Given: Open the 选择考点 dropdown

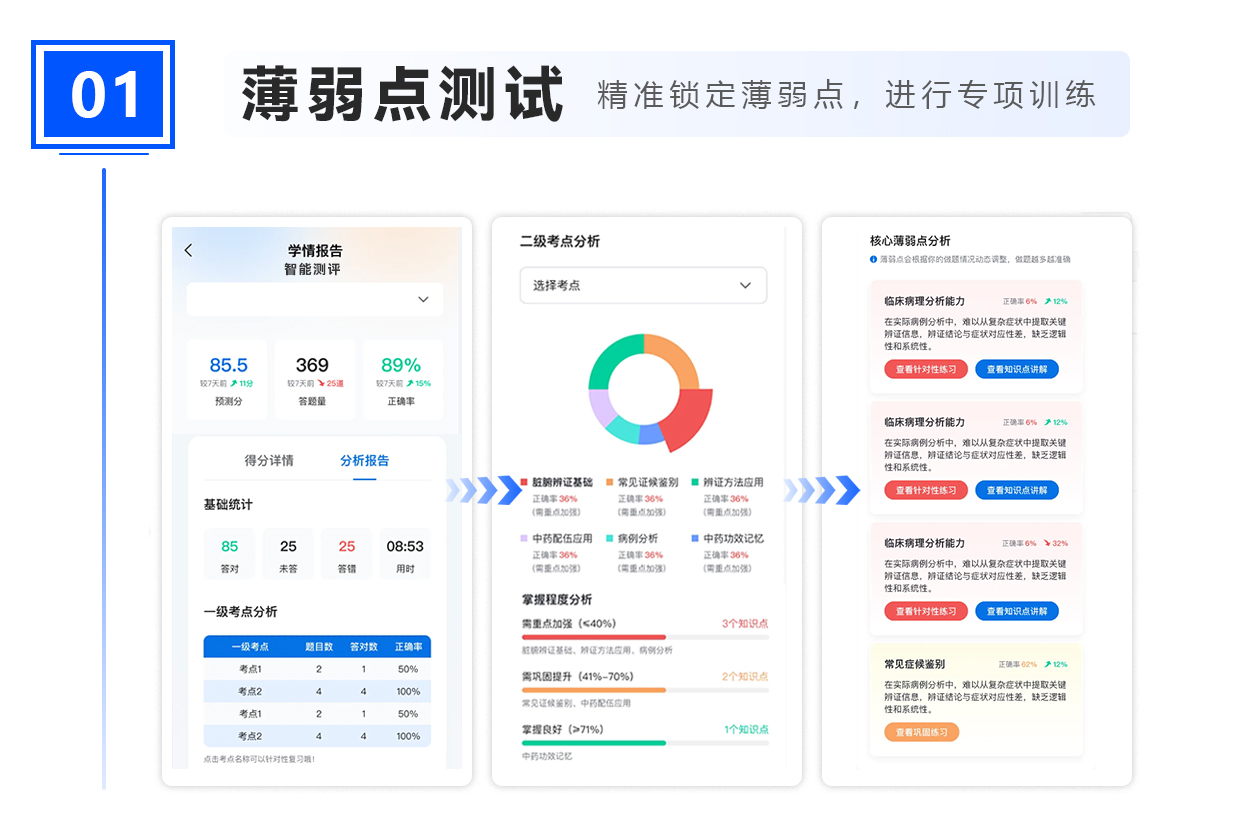Looking at the screenshot, I should [x=643, y=285].
